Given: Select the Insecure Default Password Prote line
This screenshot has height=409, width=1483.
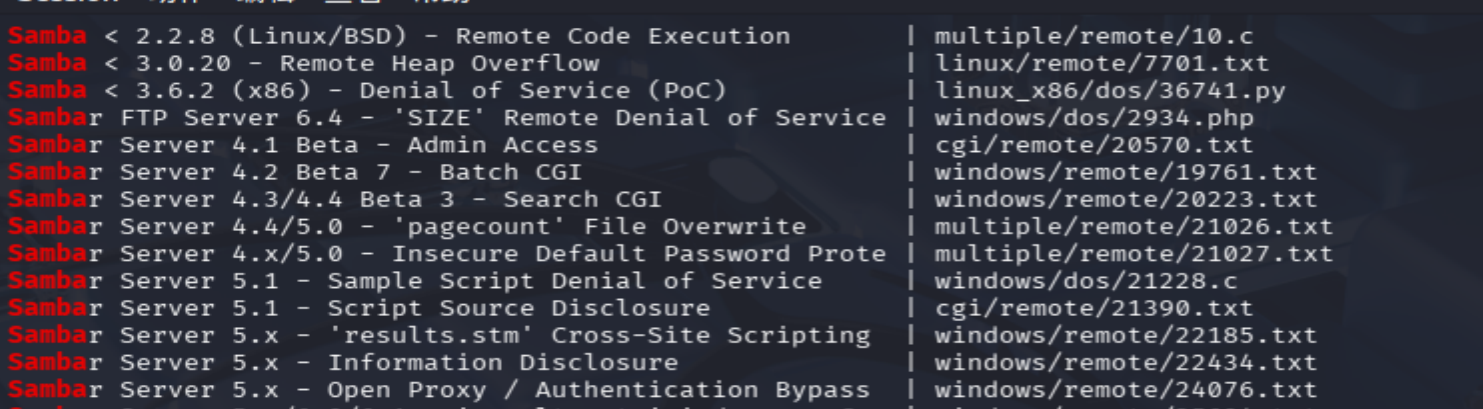Looking at the screenshot, I should coord(447,253).
